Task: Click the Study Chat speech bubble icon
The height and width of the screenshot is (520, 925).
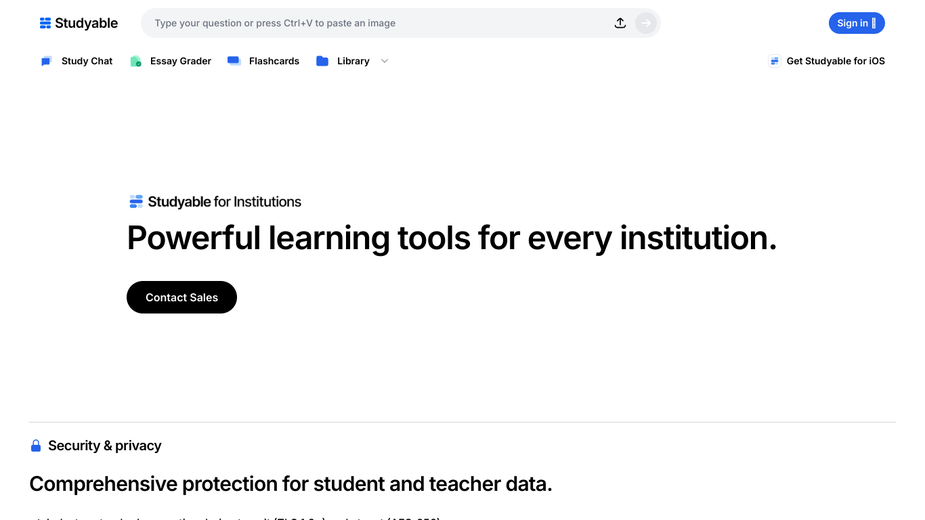Action: 46,61
